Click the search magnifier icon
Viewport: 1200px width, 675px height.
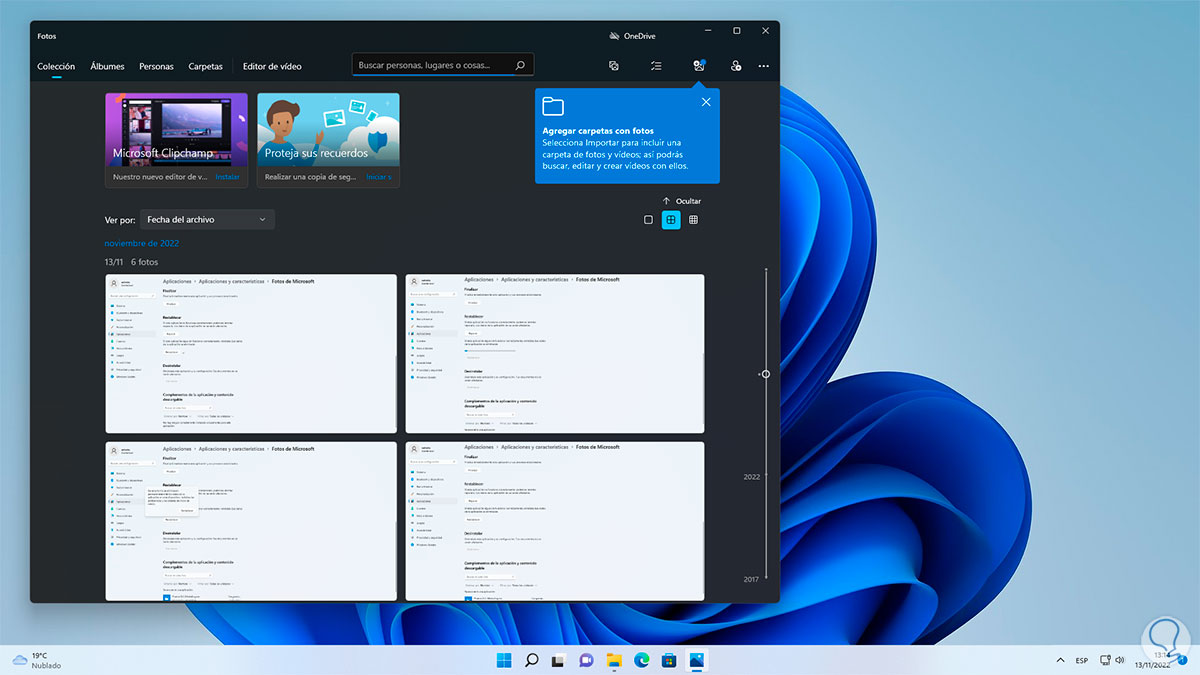coord(520,65)
